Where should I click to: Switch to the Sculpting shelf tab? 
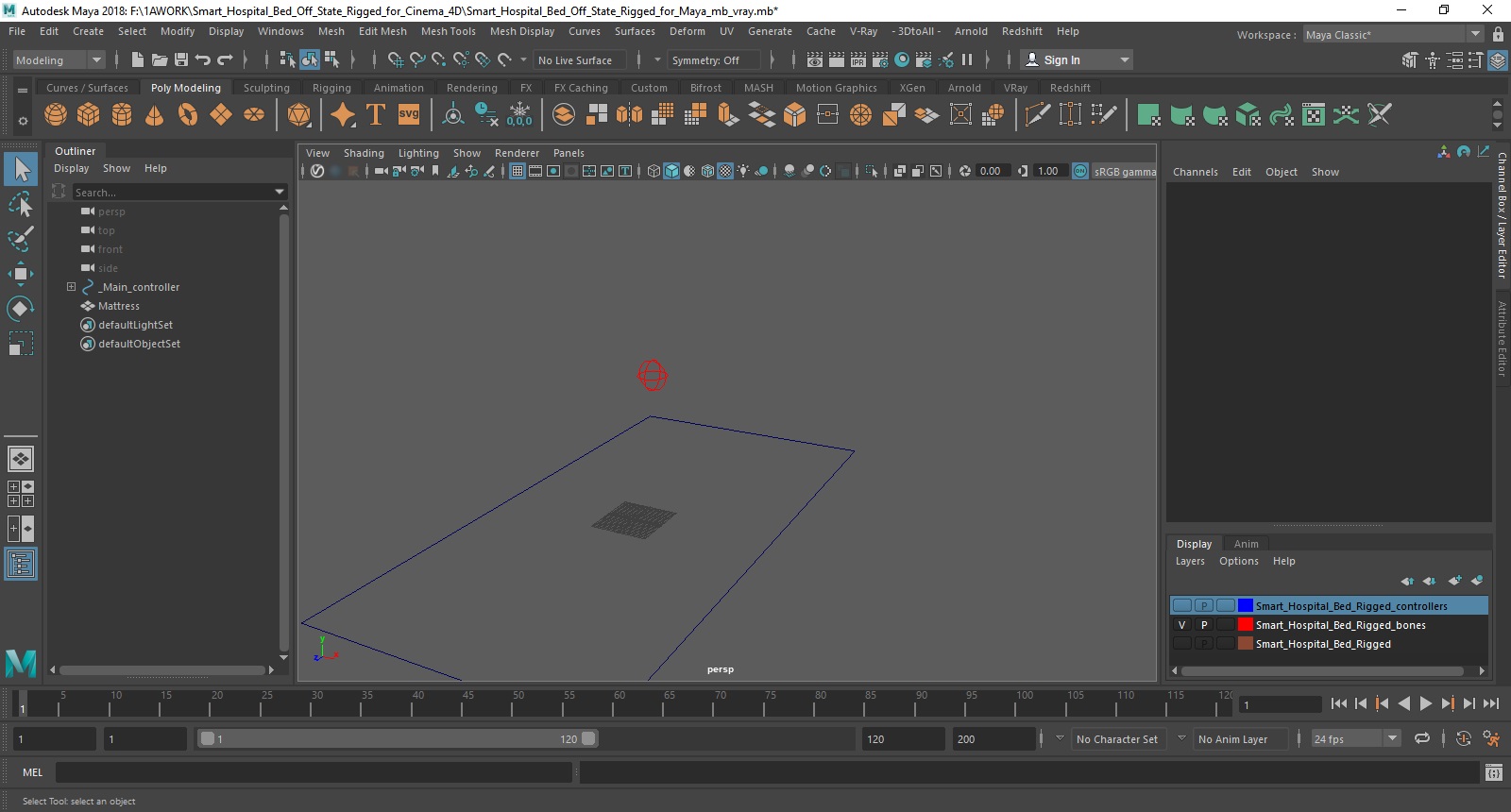(266, 88)
